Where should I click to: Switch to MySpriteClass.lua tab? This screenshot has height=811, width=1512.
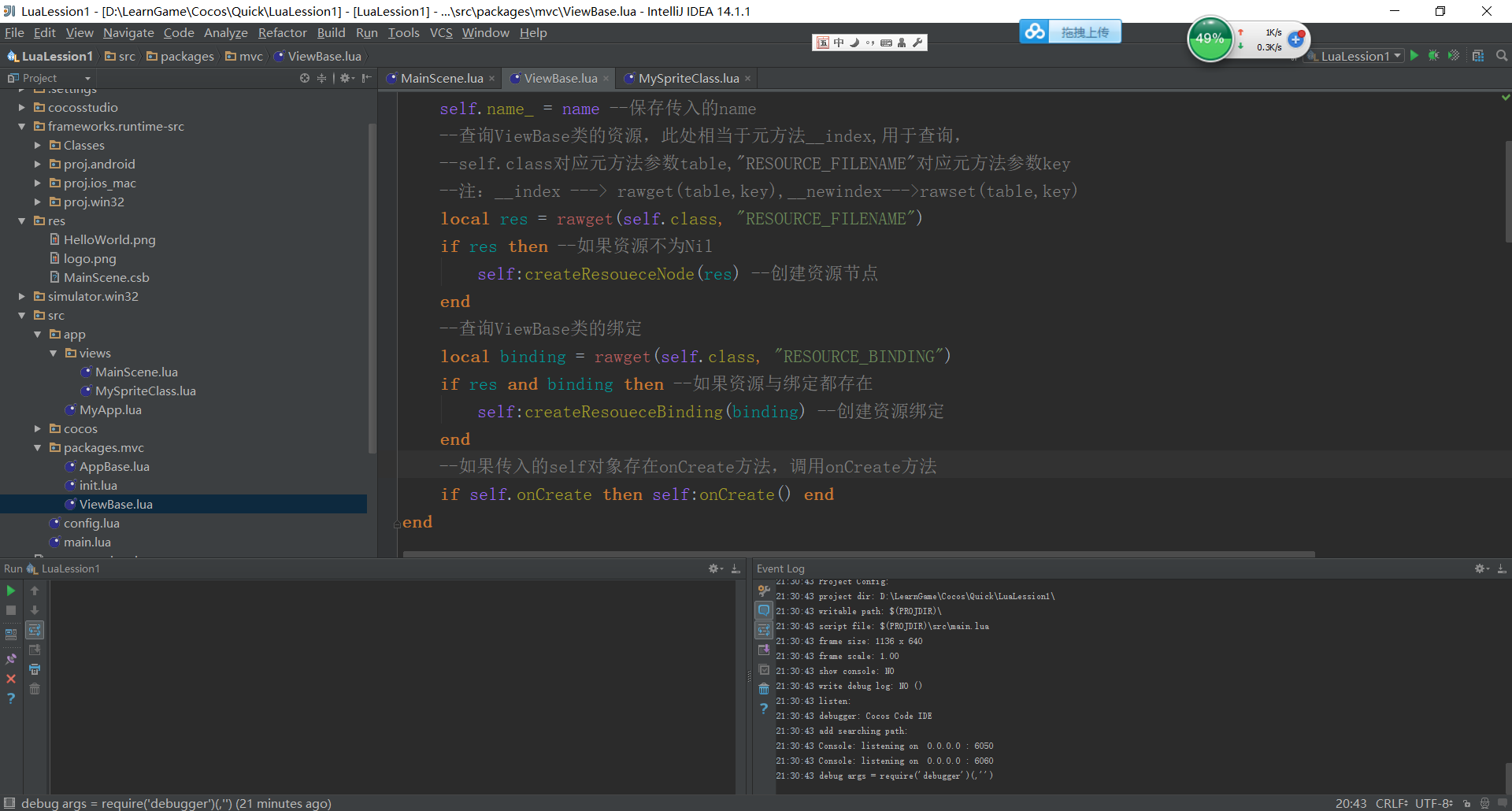688,78
